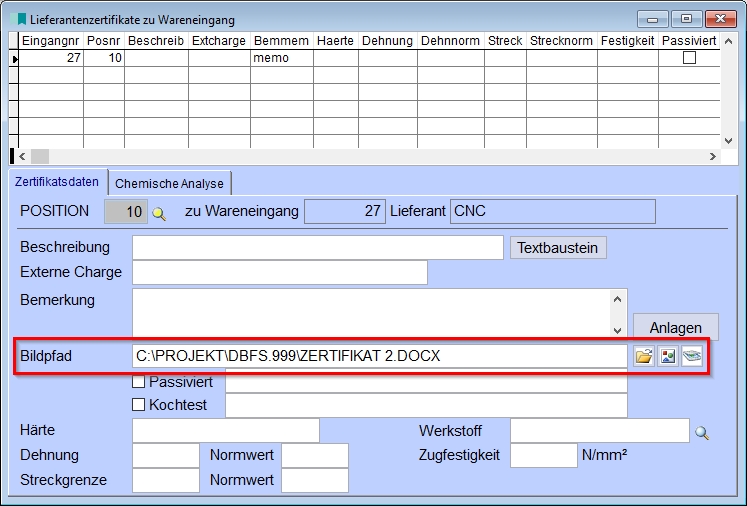Maximize the Lieferantenzertifikate window

point(686,19)
